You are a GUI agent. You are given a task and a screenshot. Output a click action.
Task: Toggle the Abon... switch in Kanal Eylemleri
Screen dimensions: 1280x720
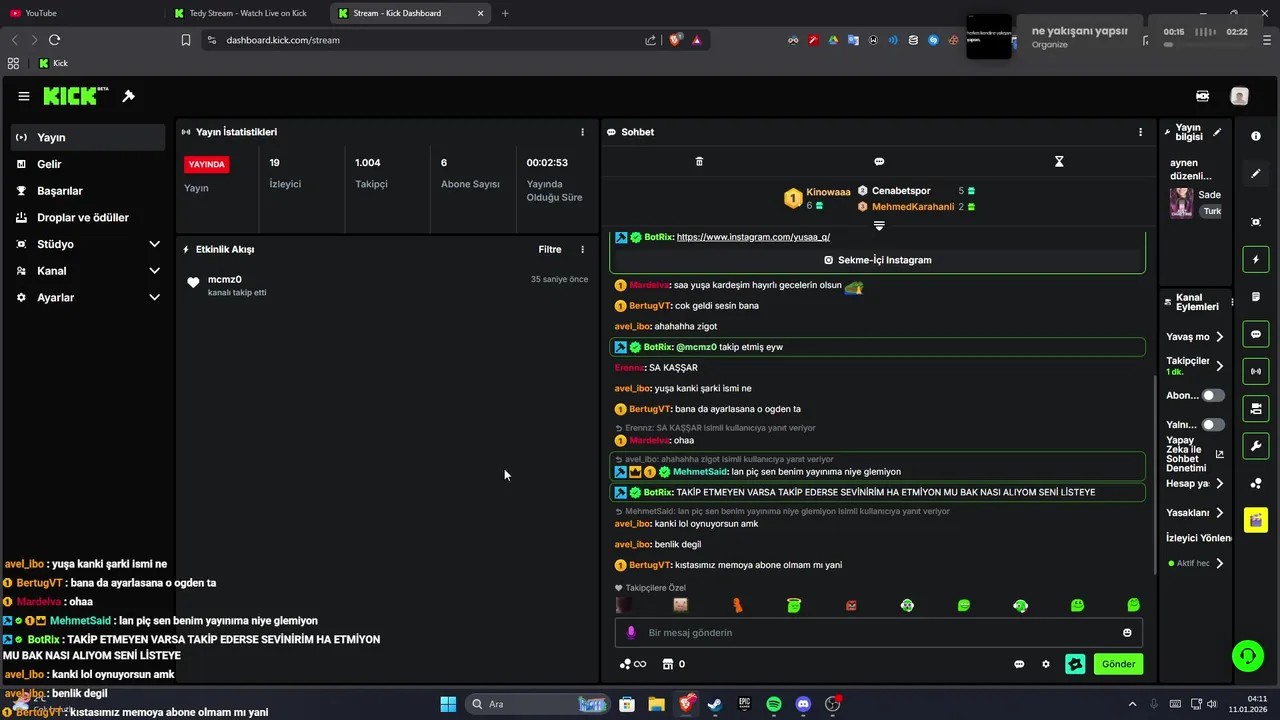[1213, 396]
